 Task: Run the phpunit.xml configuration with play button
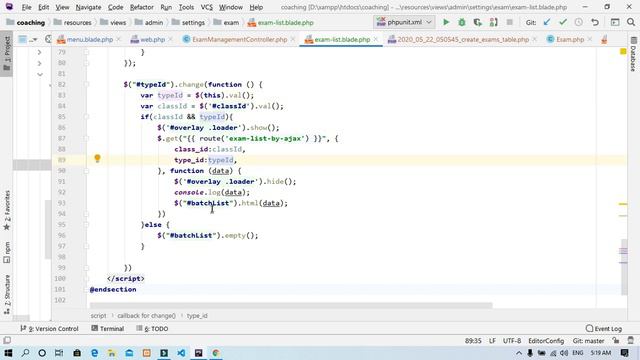446,22
